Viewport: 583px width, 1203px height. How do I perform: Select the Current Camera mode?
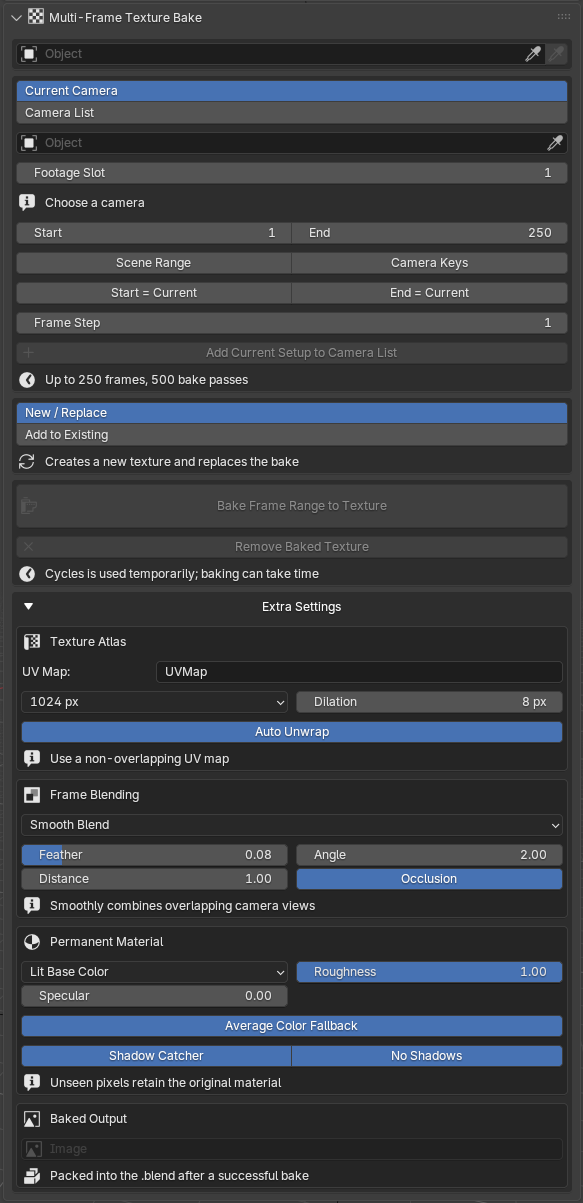coord(292,91)
